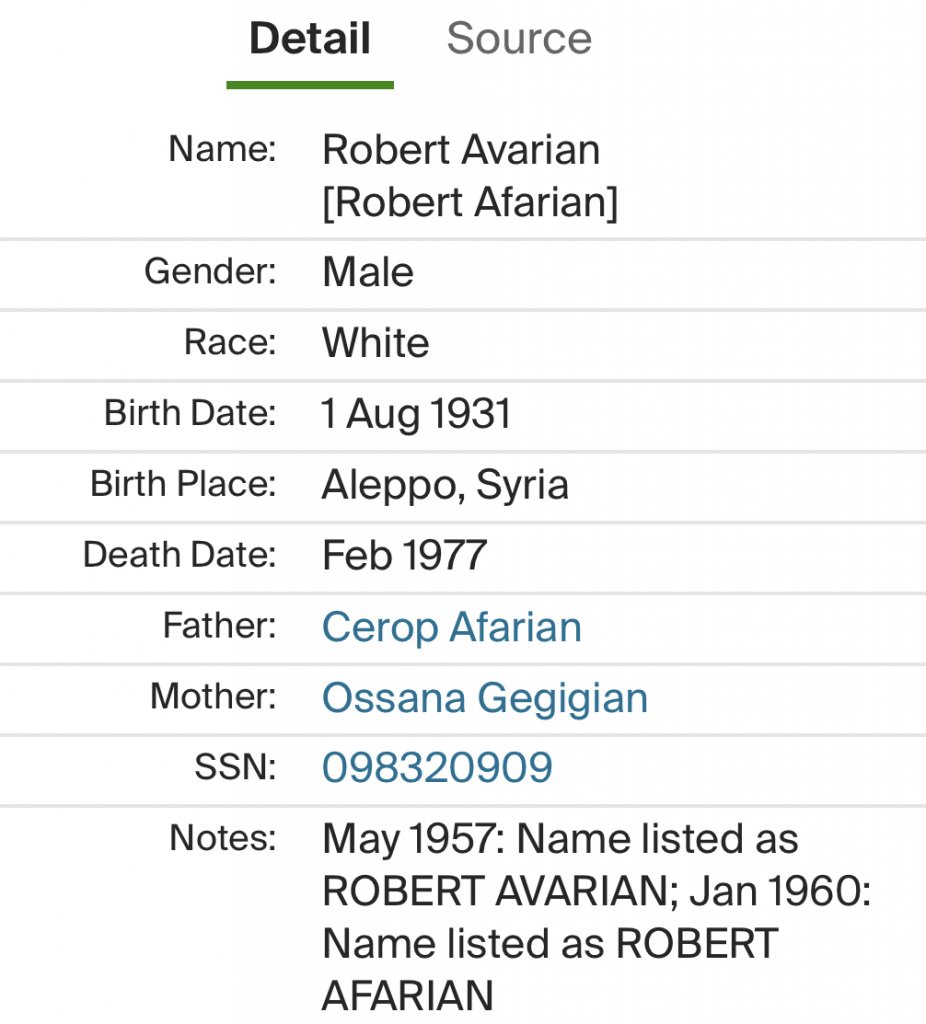The width and height of the screenshot is (926, 1024).
Task: Switch to the Source tab
Action: (x=519, y=39)
